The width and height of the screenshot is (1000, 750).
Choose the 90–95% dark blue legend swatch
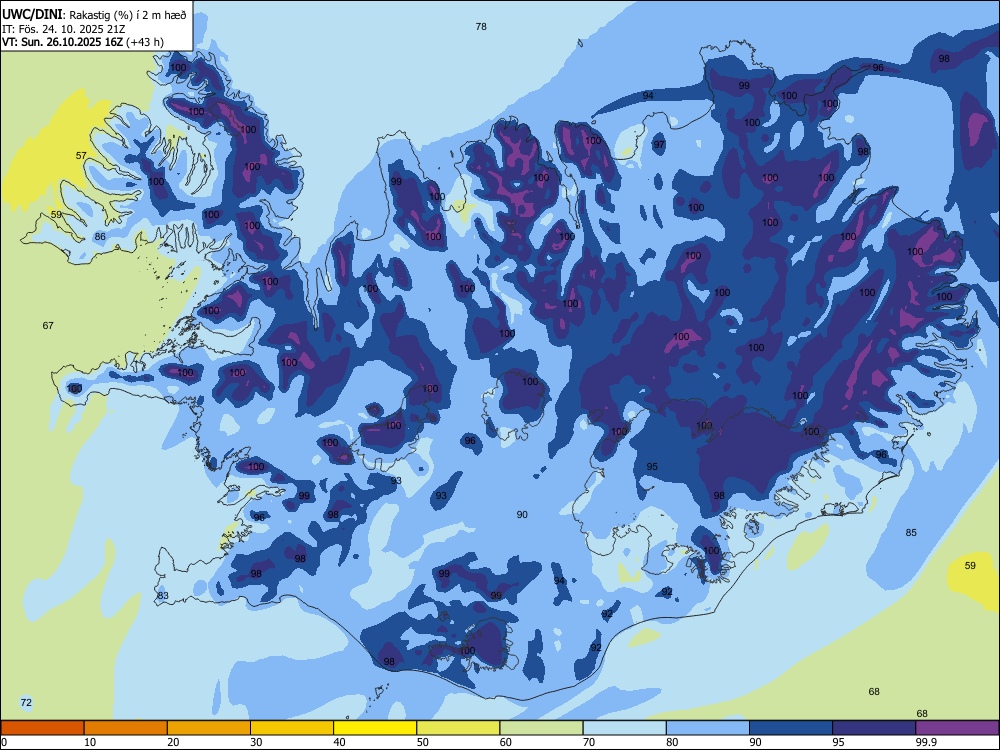click(791, 728)
